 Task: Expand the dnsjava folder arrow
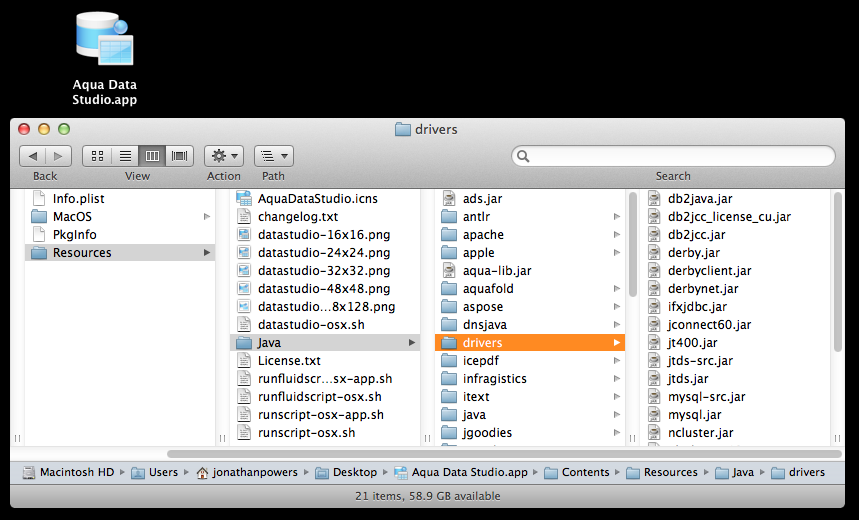click(617, 324)
